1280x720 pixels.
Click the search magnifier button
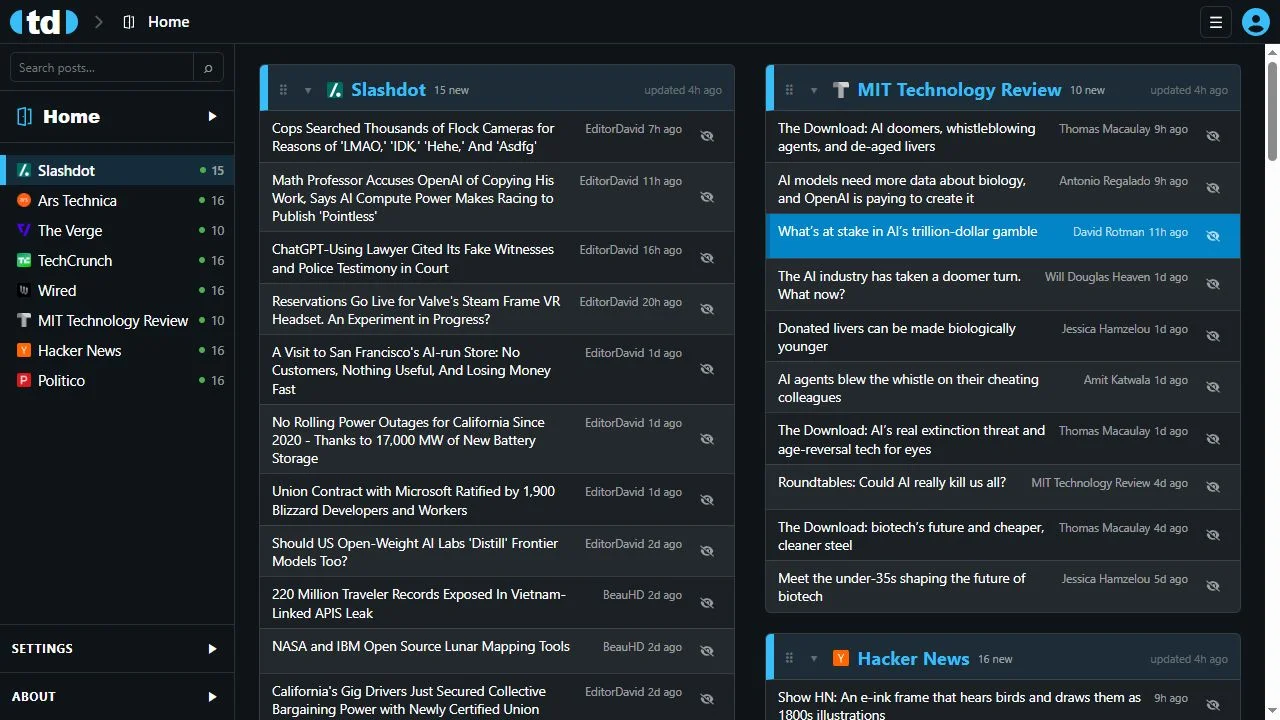pyautogui.click(x=208, y=68)
